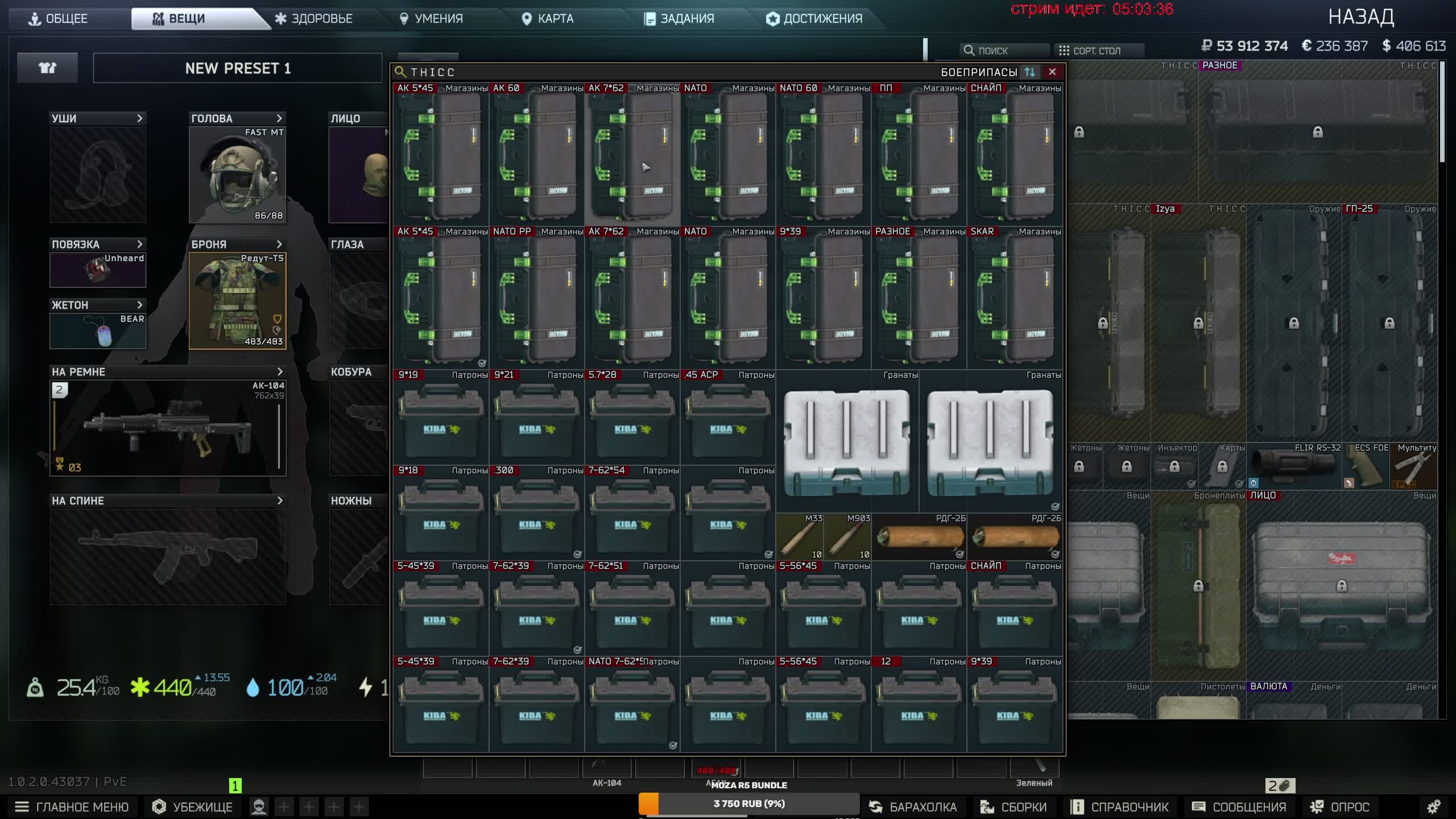Click the НАЗАД button
This screenshot has height=819, width=1456.
(1360, 17)
